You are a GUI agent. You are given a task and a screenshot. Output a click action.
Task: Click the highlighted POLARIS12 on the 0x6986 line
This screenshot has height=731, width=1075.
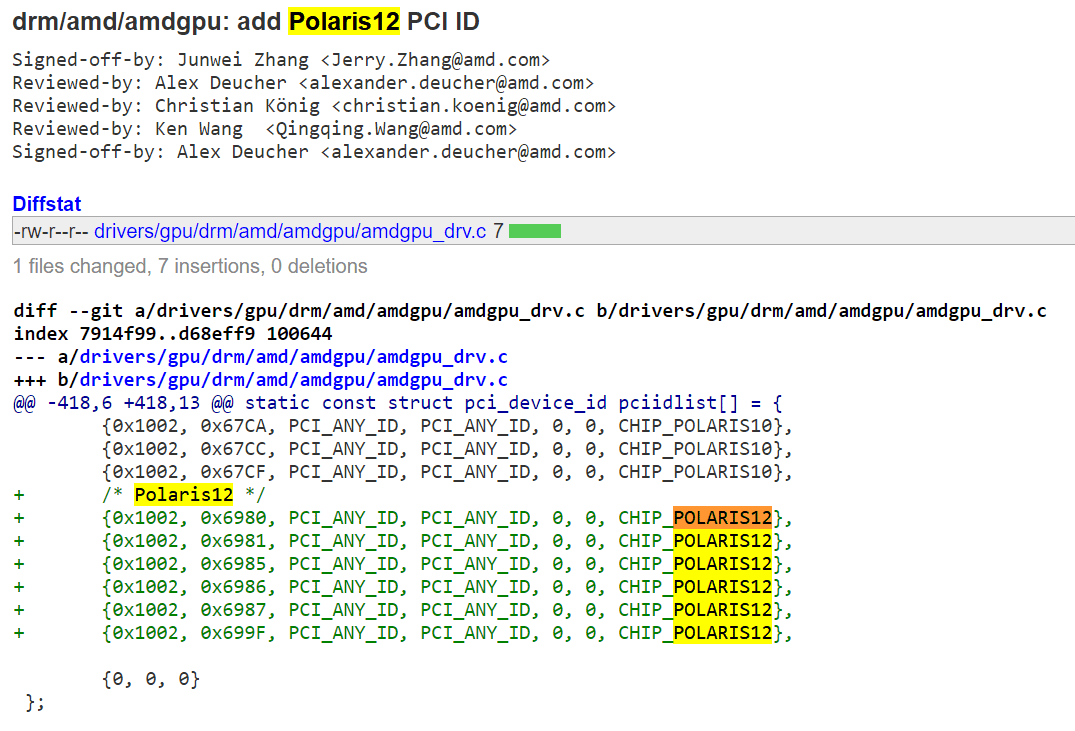point(722,587)
